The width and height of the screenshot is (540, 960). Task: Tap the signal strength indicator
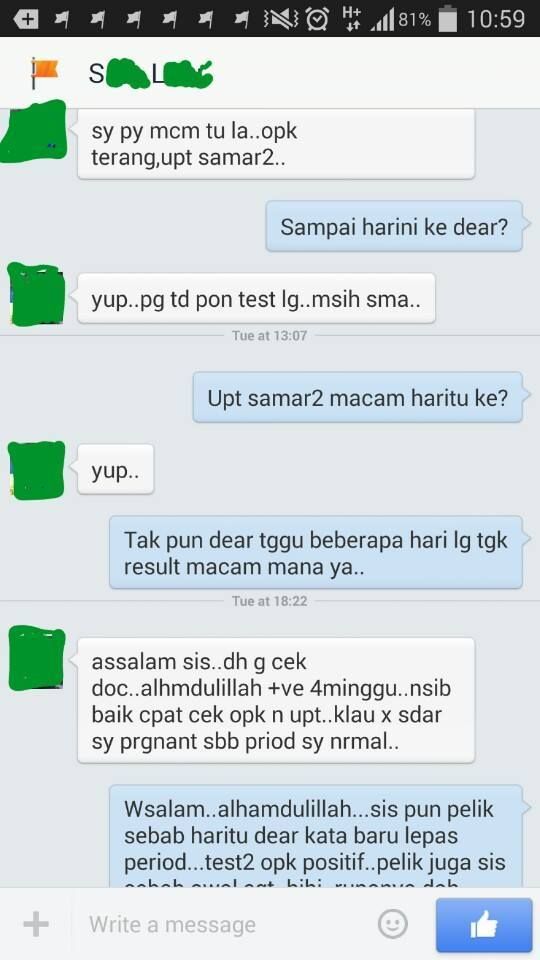pyautogui.click(x=381, y=20)
